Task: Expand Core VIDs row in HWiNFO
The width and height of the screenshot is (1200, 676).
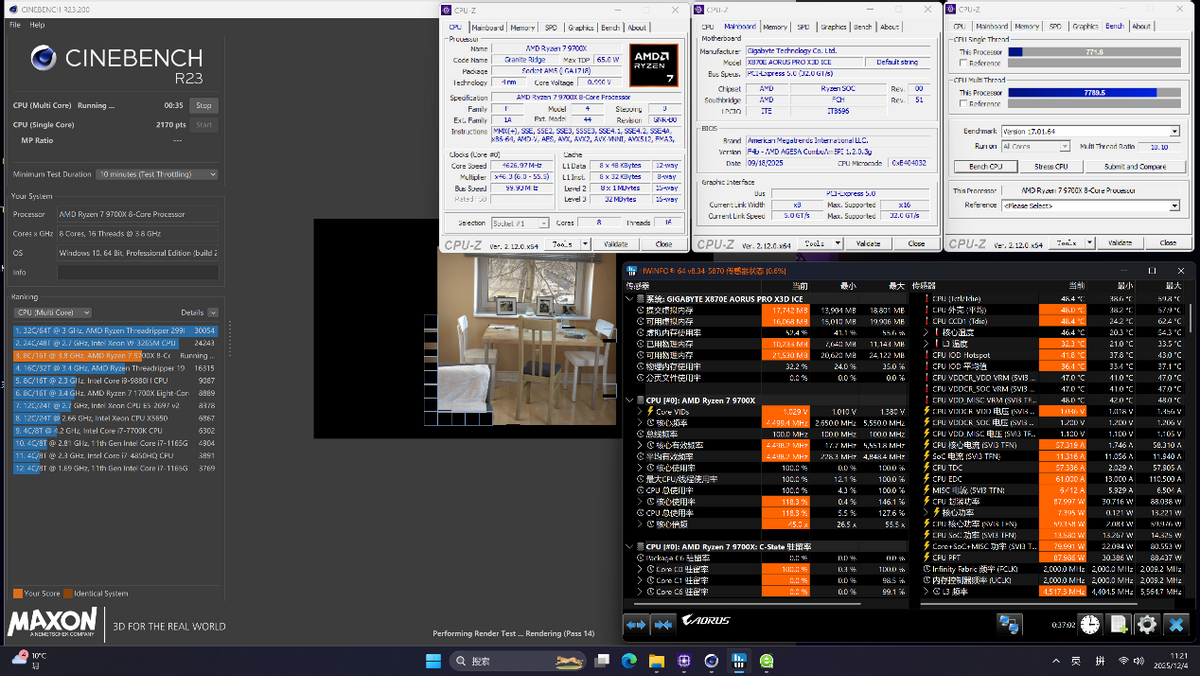Action: 640,411
